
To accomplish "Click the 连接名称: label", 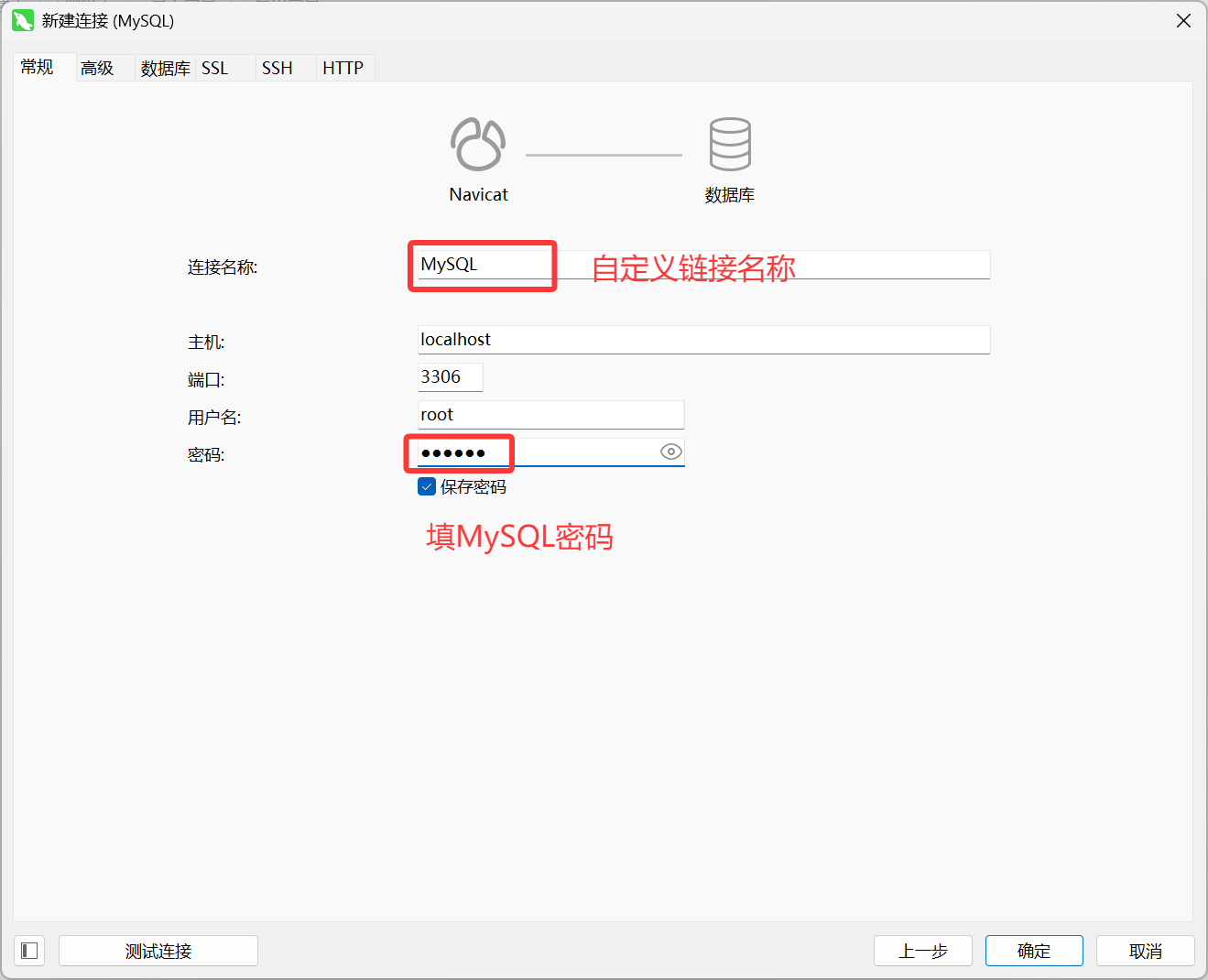I will pos(223,267).
